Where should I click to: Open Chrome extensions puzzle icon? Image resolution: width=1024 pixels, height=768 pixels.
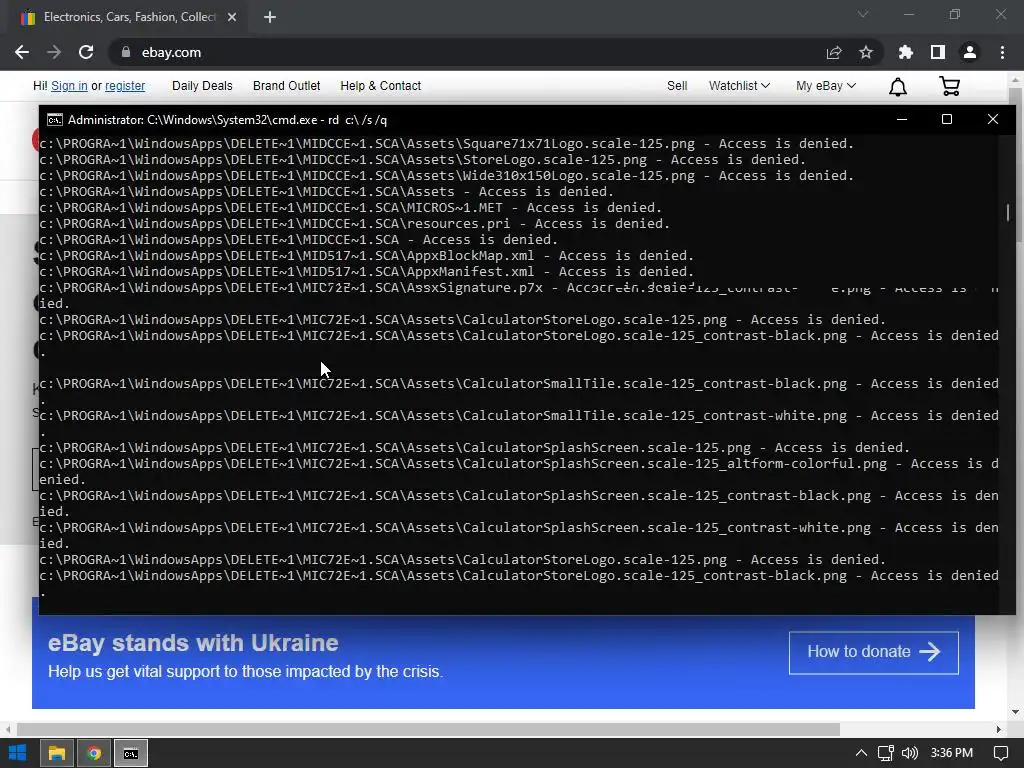point(906,52)
